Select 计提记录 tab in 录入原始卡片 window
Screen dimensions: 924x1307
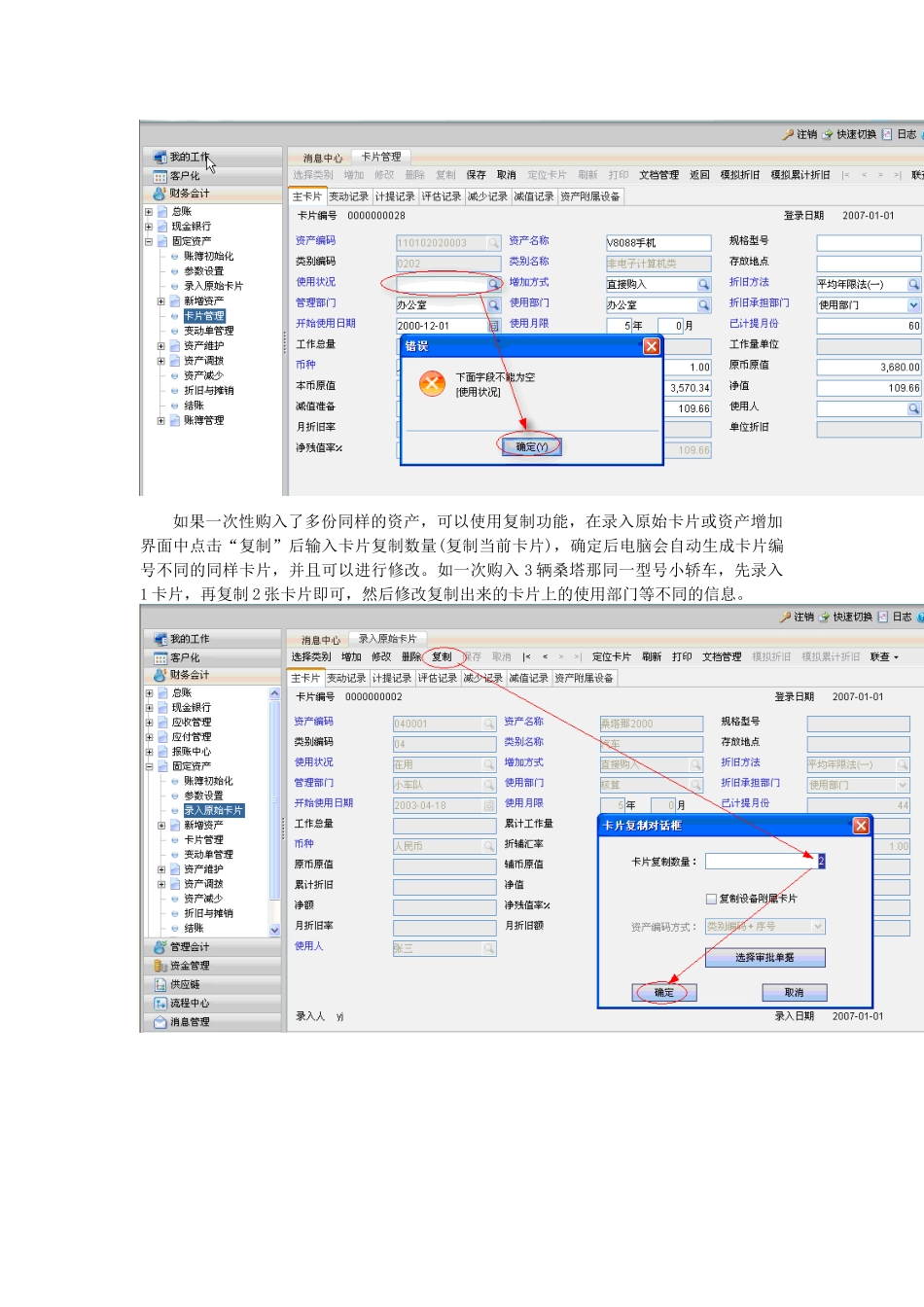pyautogui.click(x=391, y=678)
